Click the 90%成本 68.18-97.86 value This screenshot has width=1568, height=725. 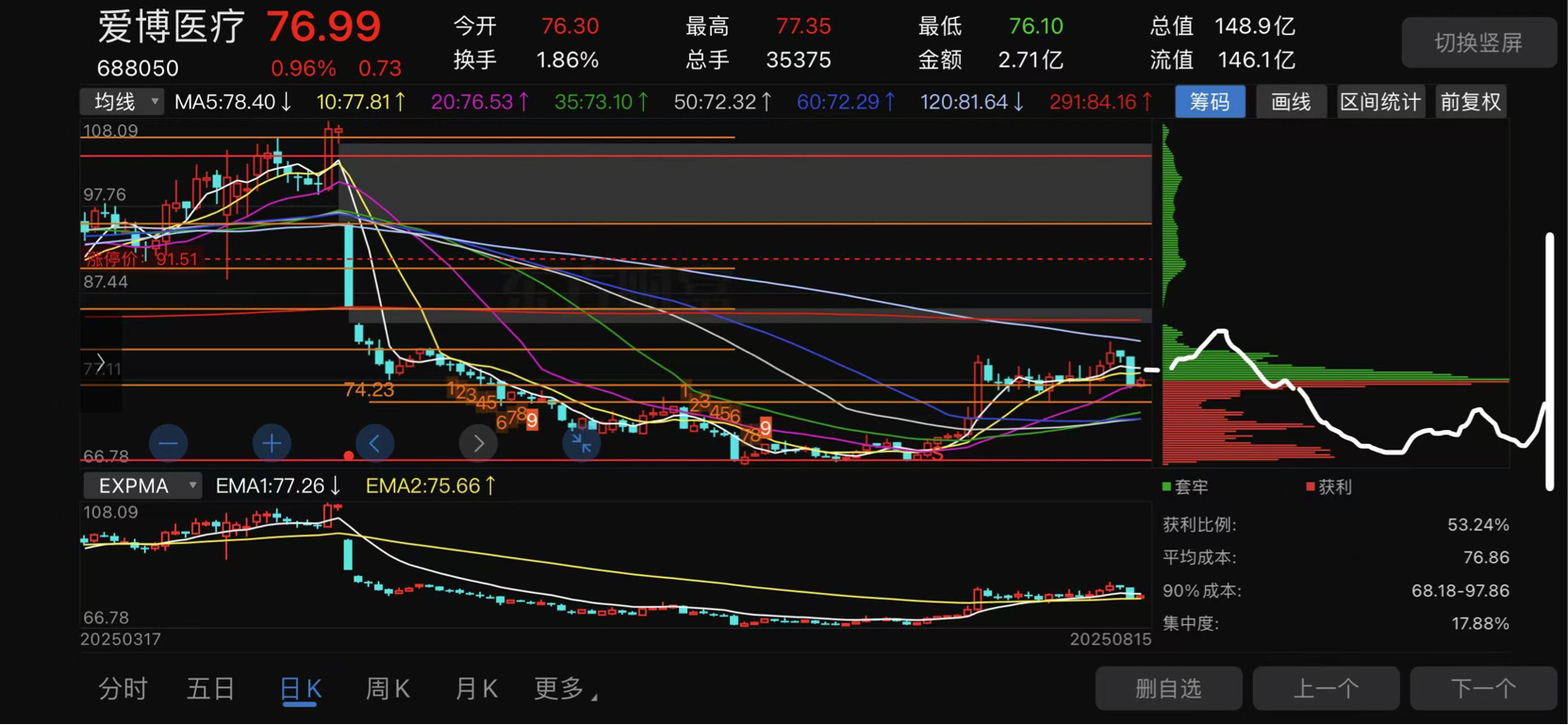[x=1461, y=591]
